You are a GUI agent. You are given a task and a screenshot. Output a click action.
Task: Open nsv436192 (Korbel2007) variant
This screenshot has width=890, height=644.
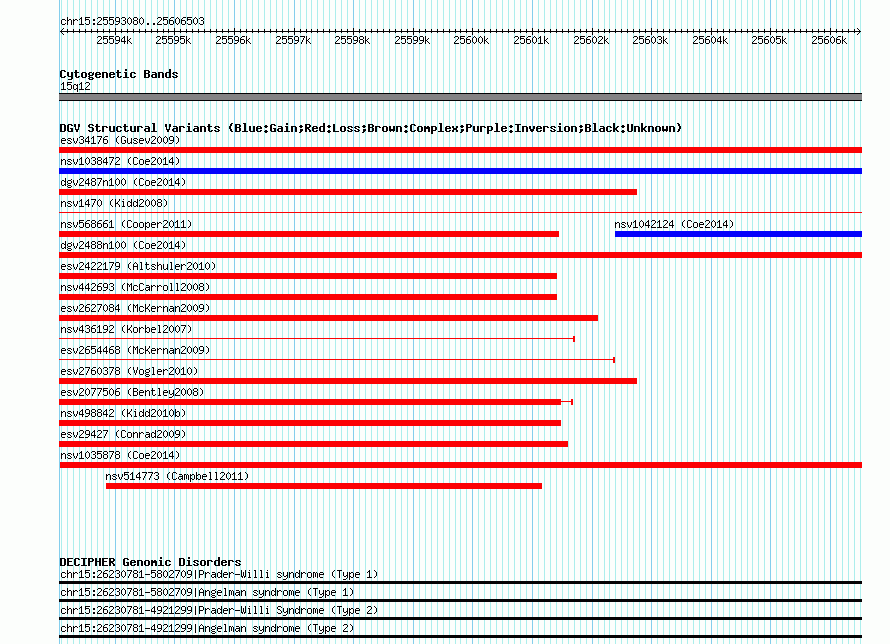pyautogui.click(x=126, y=329)
